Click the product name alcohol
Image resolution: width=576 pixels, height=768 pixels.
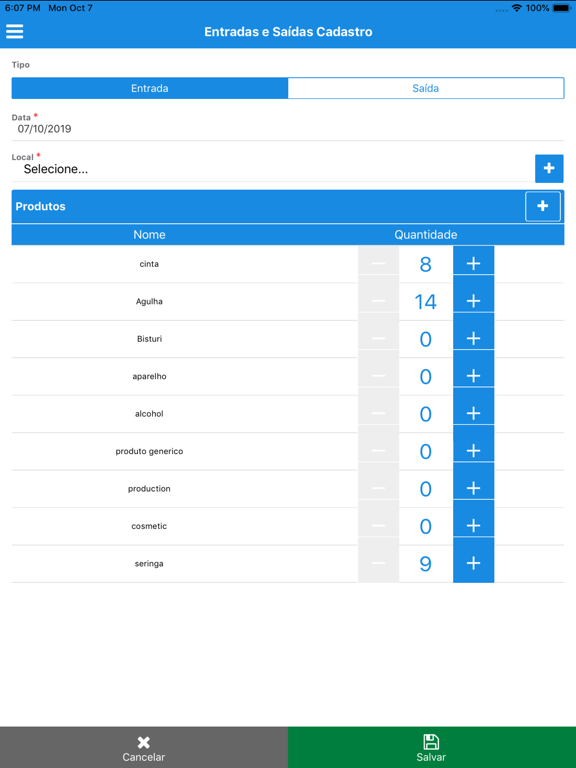(149, 414)
